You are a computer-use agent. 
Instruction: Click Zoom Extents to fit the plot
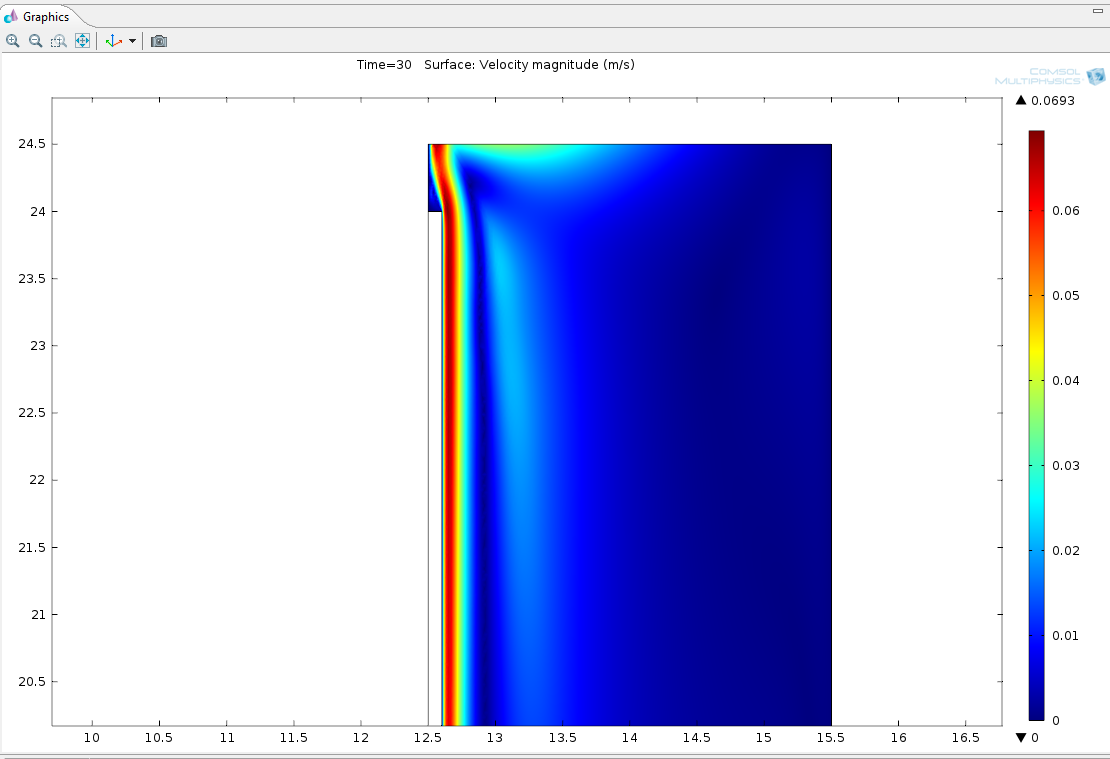82,41
